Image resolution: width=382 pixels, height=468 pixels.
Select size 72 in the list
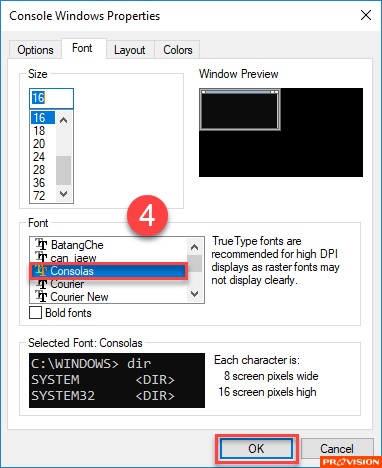coord(43,195)
